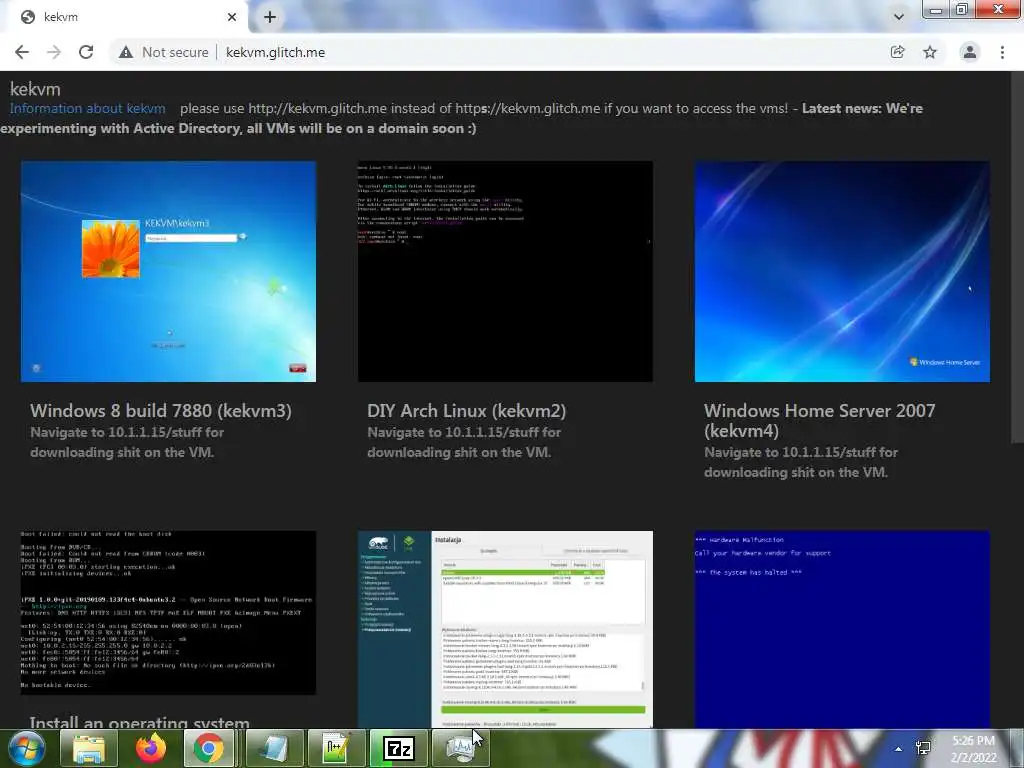Open the network tray icon

[923, 748]
